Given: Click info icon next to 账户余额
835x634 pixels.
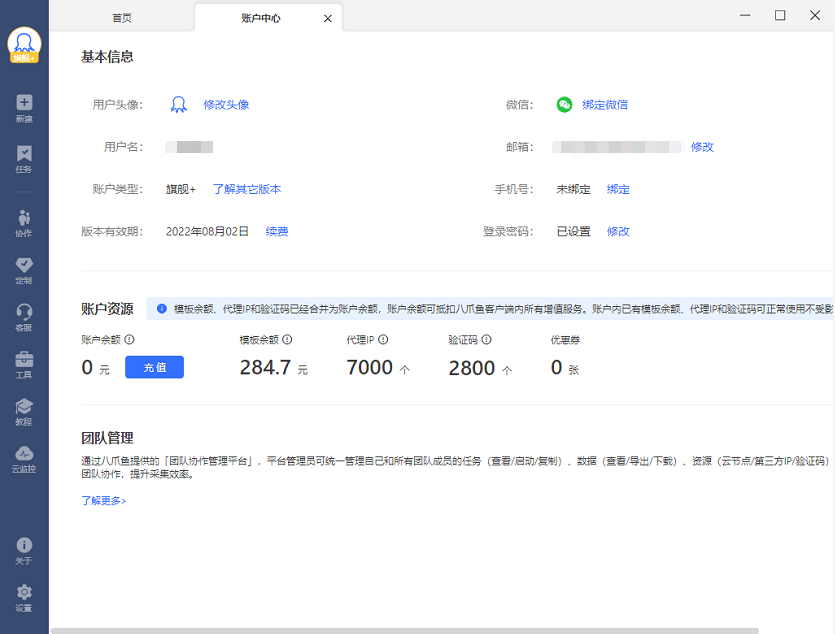Looking at the screenshot, I should coord(129,340).
